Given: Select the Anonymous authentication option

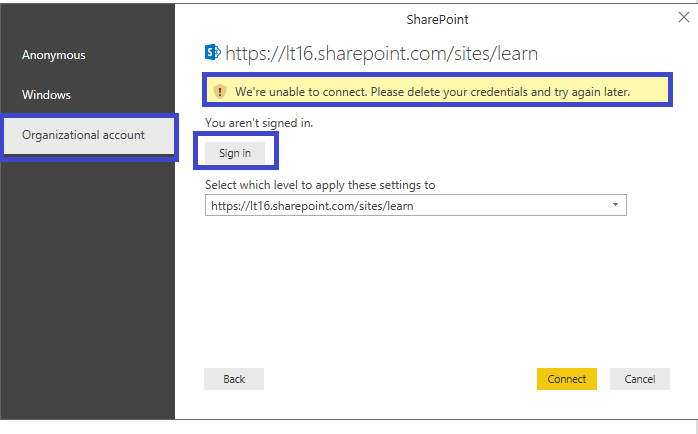Looking at the screenshot, I should (x=54, y=55).
